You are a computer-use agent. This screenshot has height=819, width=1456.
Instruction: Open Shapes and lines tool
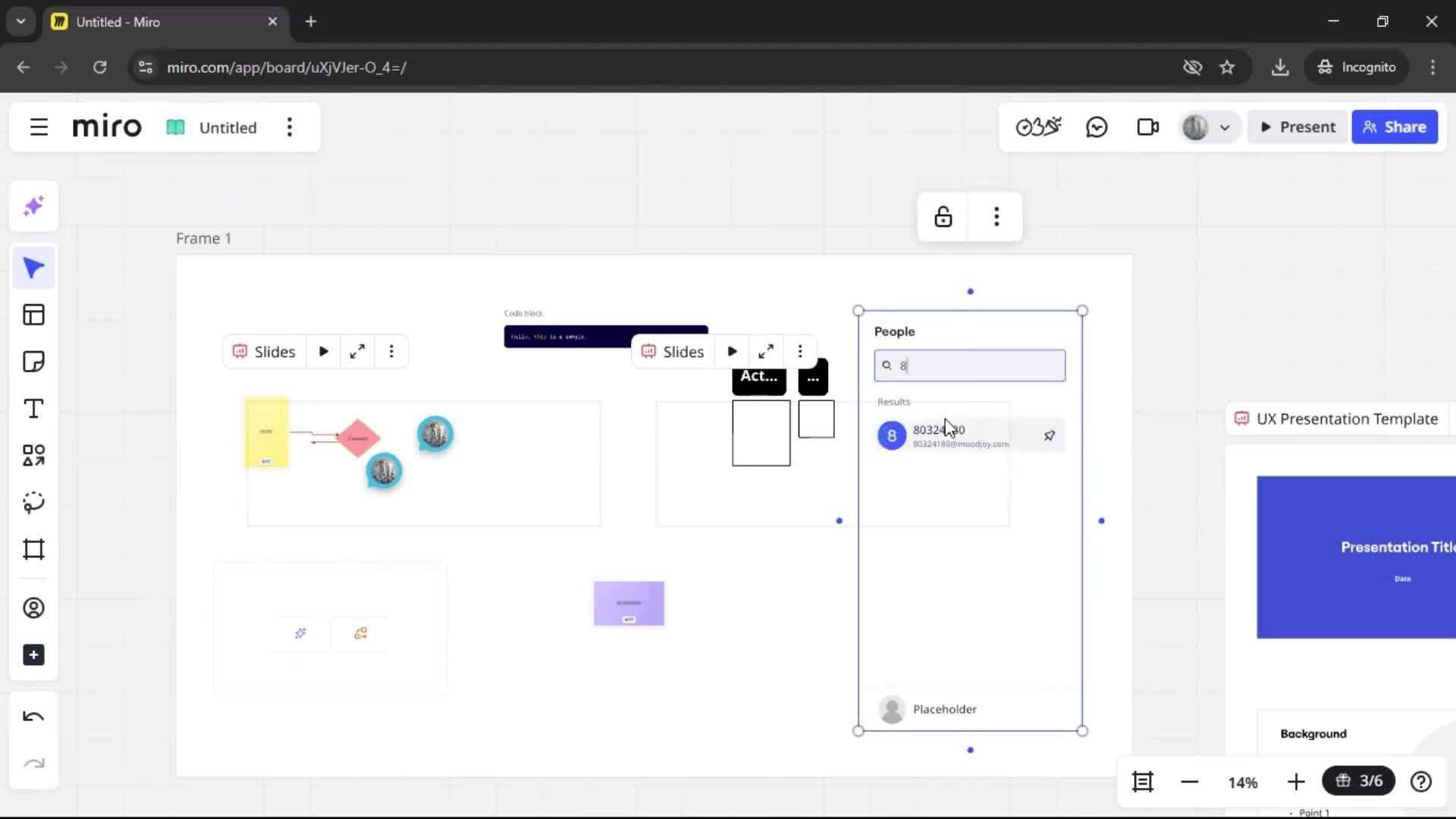33,456
